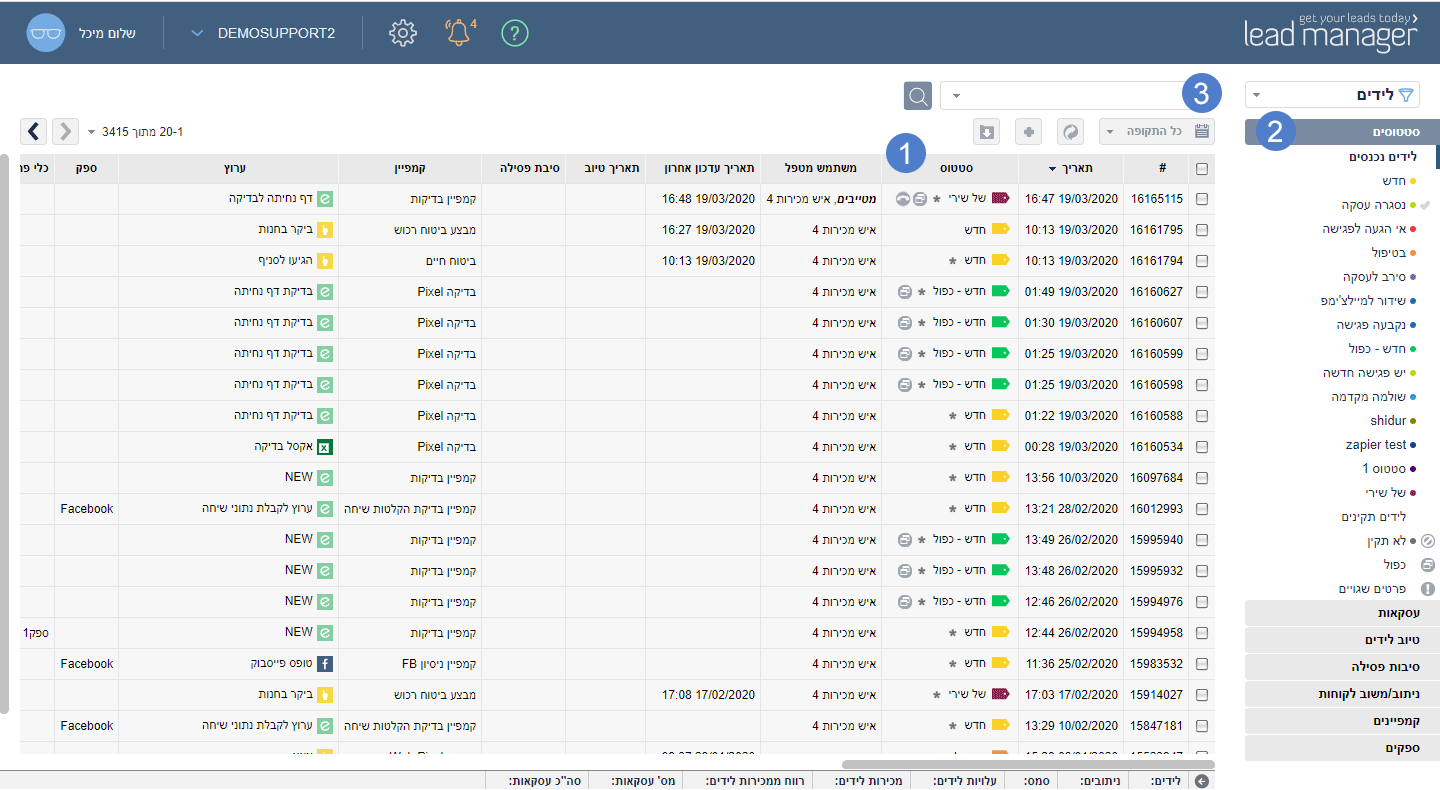Viewport: 1440px width, 790px height.
Task: Click the yellow status tag in row 16161795
Action: click(x=1000, y=230)
